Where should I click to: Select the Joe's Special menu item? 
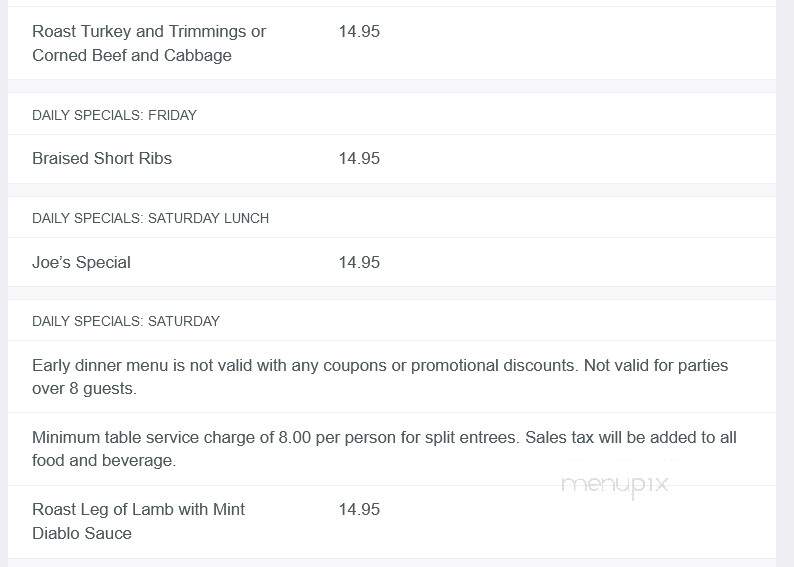tap(82, 262)
